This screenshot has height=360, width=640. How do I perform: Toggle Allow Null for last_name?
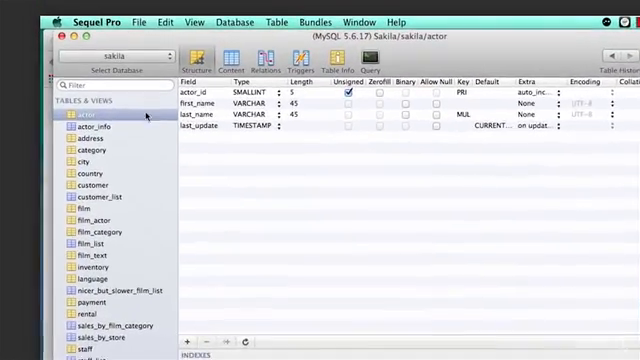[x=436, y=115]
